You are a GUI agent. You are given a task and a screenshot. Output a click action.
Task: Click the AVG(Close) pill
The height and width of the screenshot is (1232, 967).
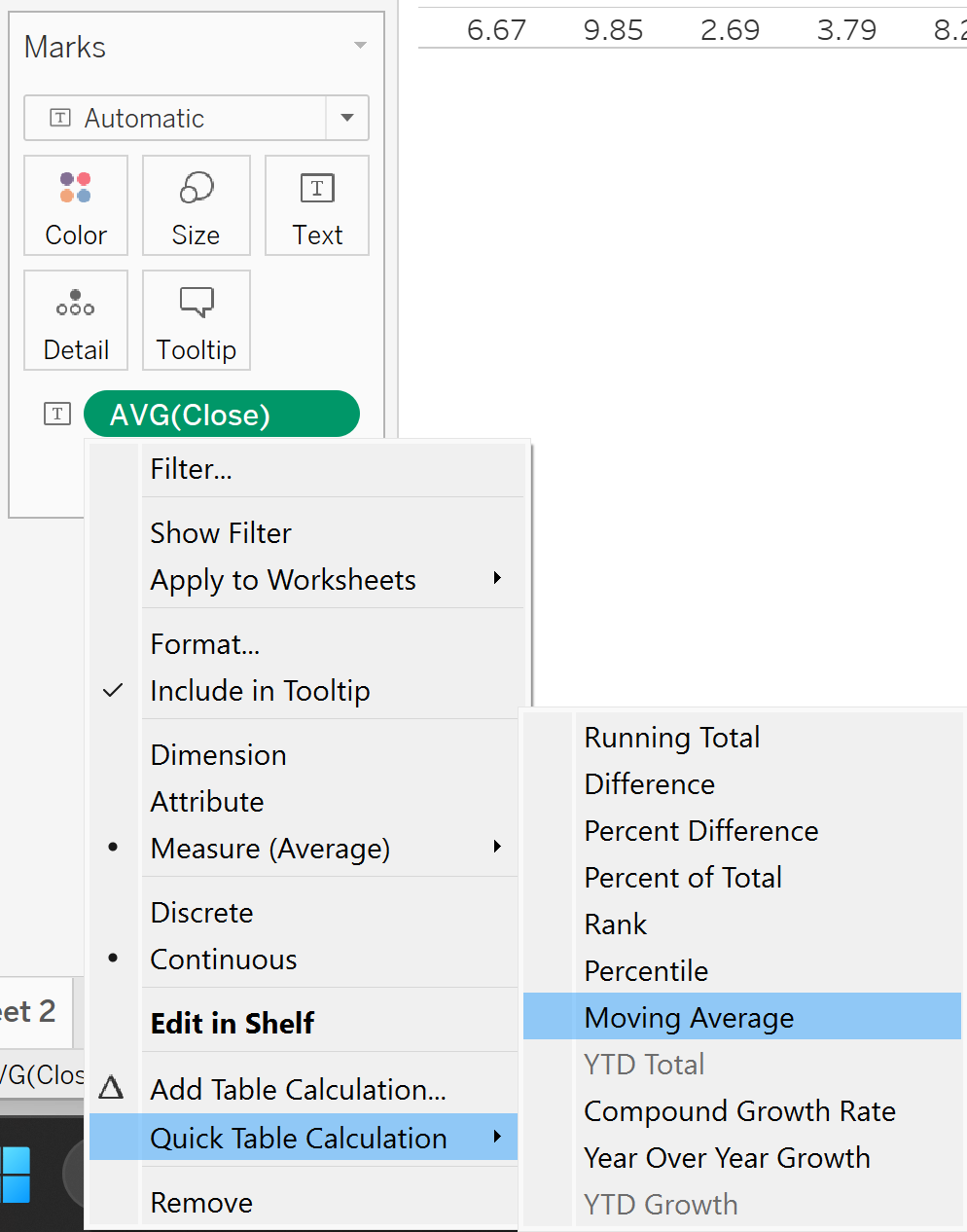coord(222,415)
